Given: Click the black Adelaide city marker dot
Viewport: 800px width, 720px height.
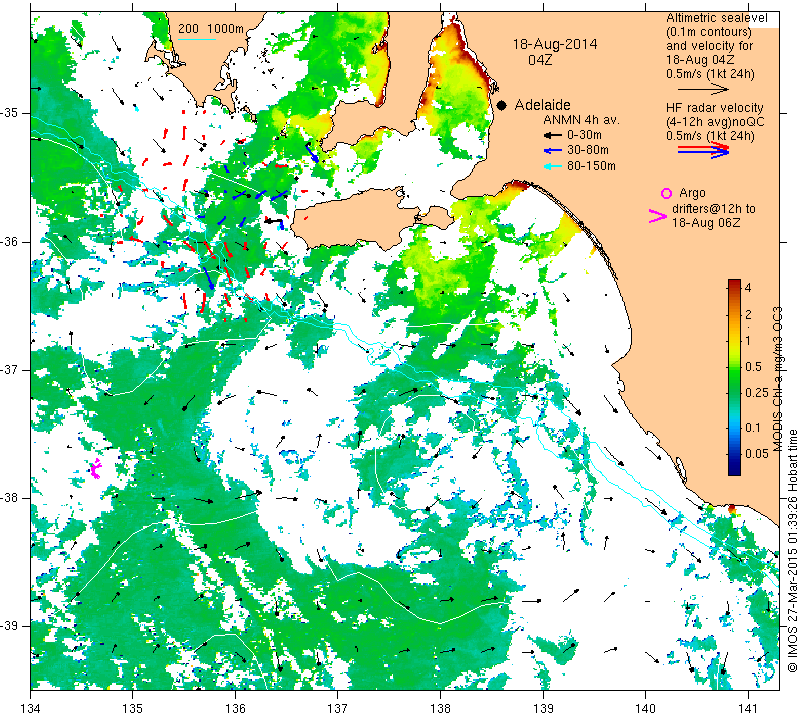Looking at the screenshot, I should 502,105.
